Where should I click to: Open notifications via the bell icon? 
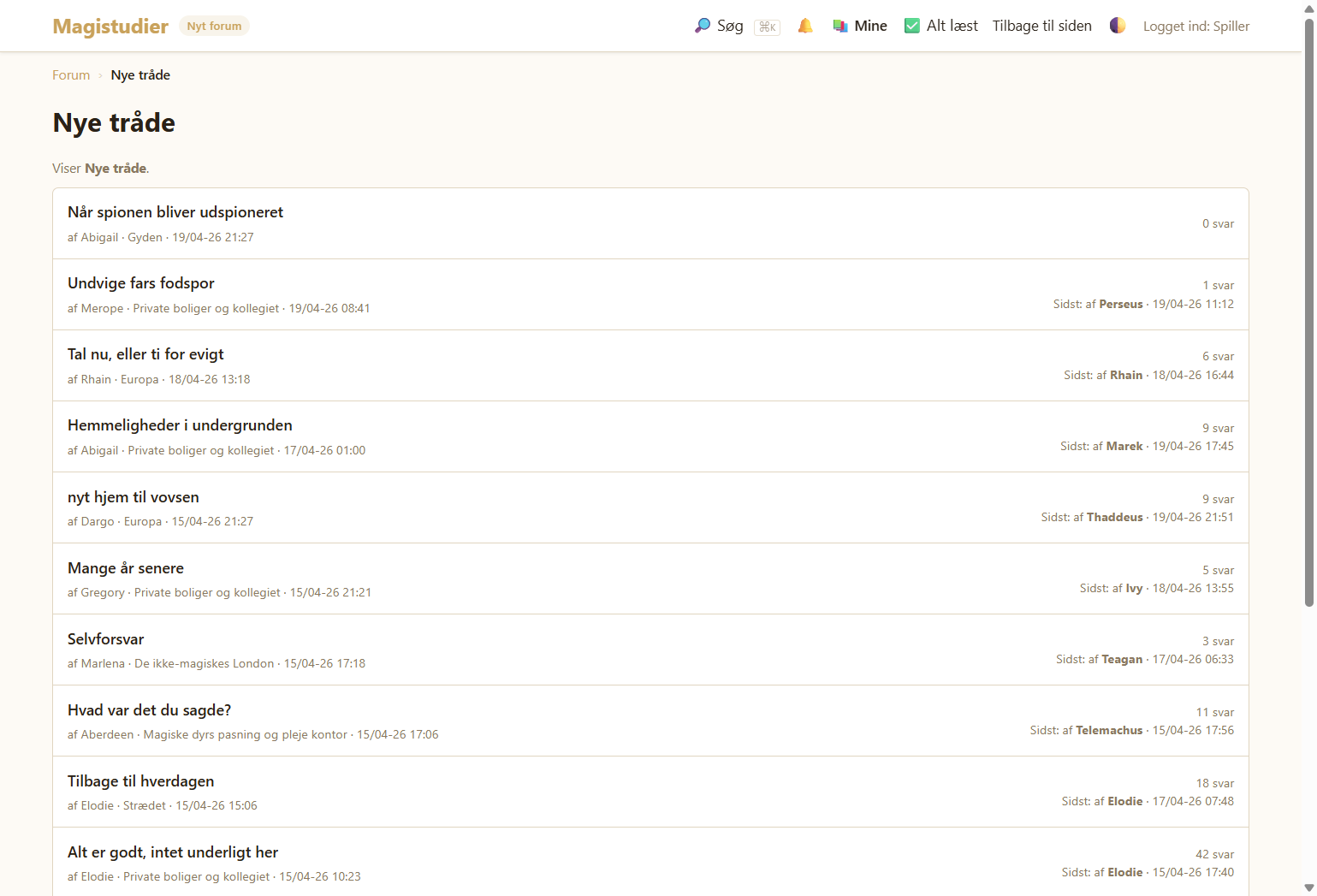(x=805, y=26)
